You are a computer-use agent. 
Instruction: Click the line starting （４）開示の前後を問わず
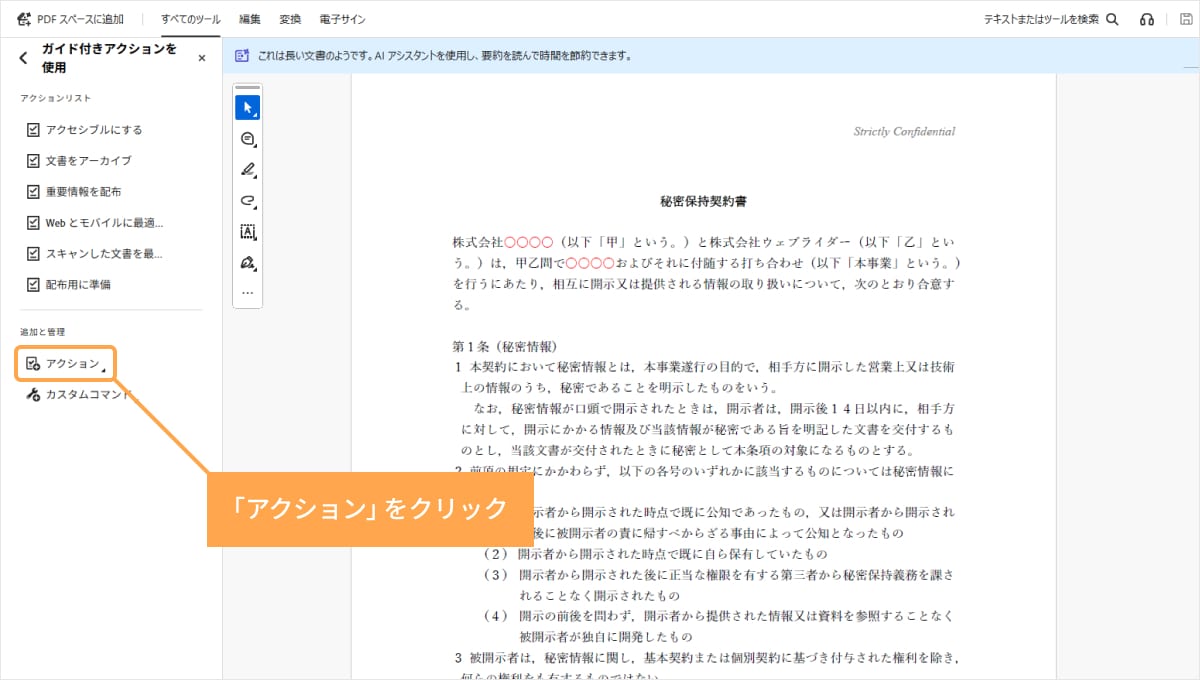pos(718,615)
